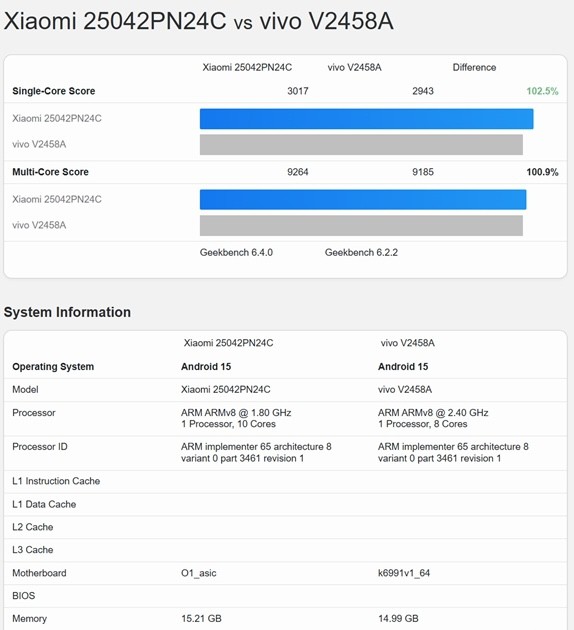Click vivo V2458A label beside multi-core bar
Image resolution: width=574 pixels, height=630 pixels.
tap(39, 225)
